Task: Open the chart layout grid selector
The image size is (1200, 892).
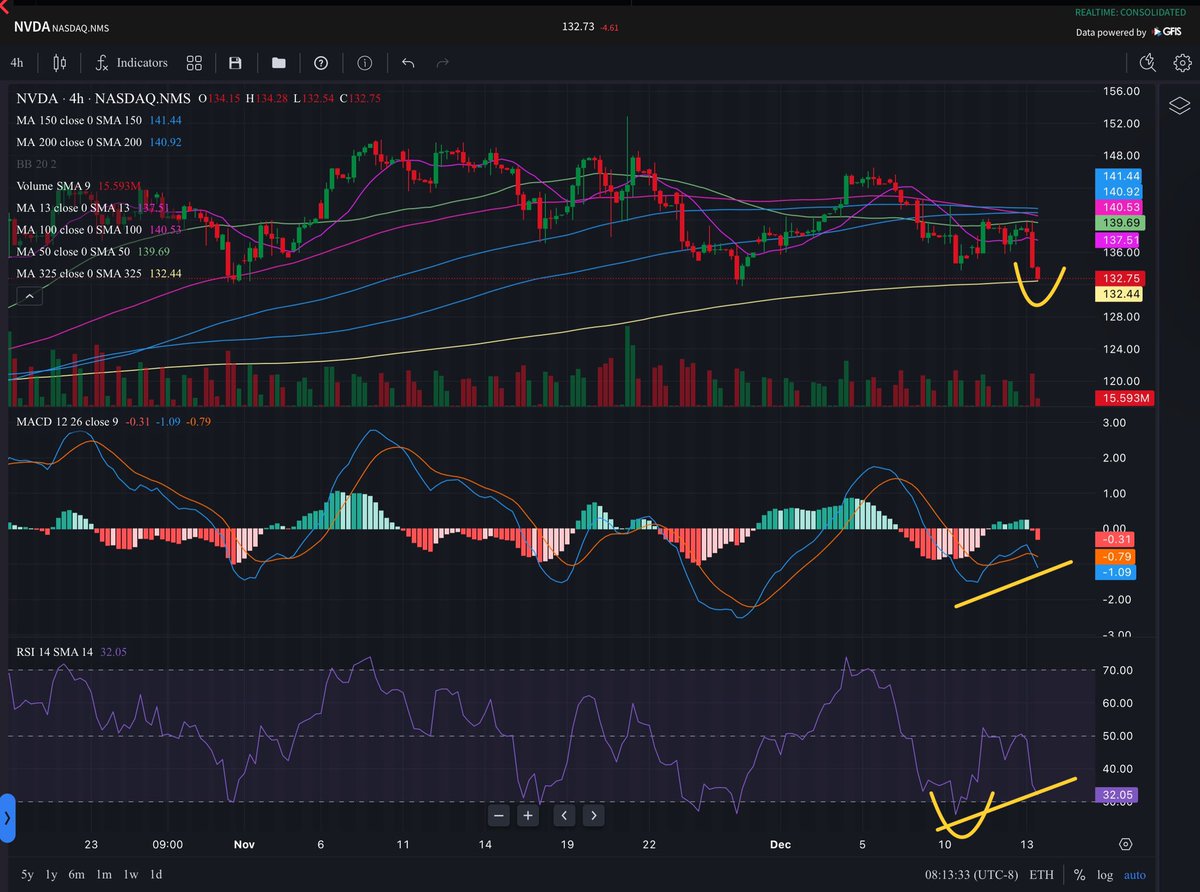Action: tap(194, 63)
